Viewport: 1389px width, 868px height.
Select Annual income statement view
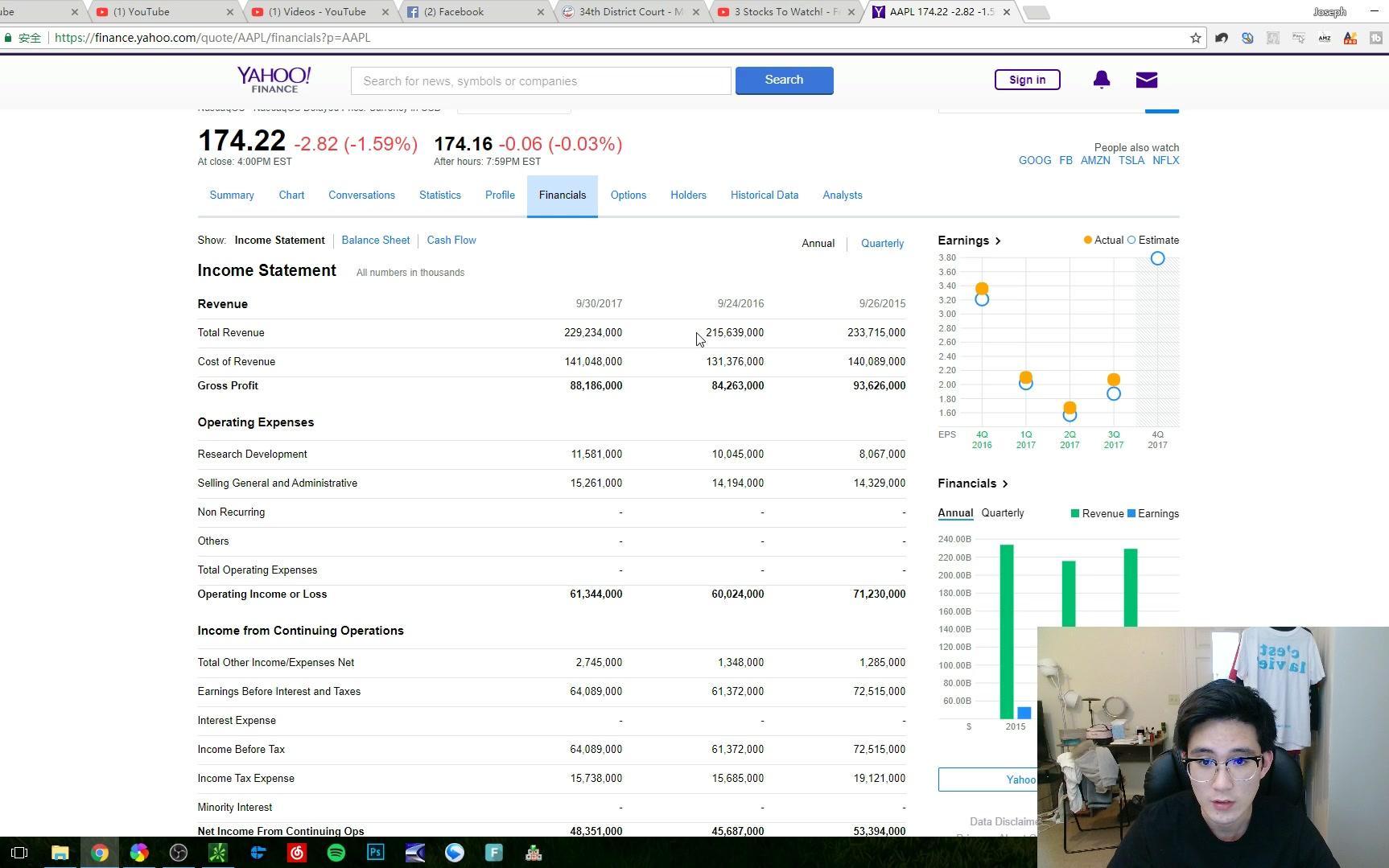[x=818, y=244]
